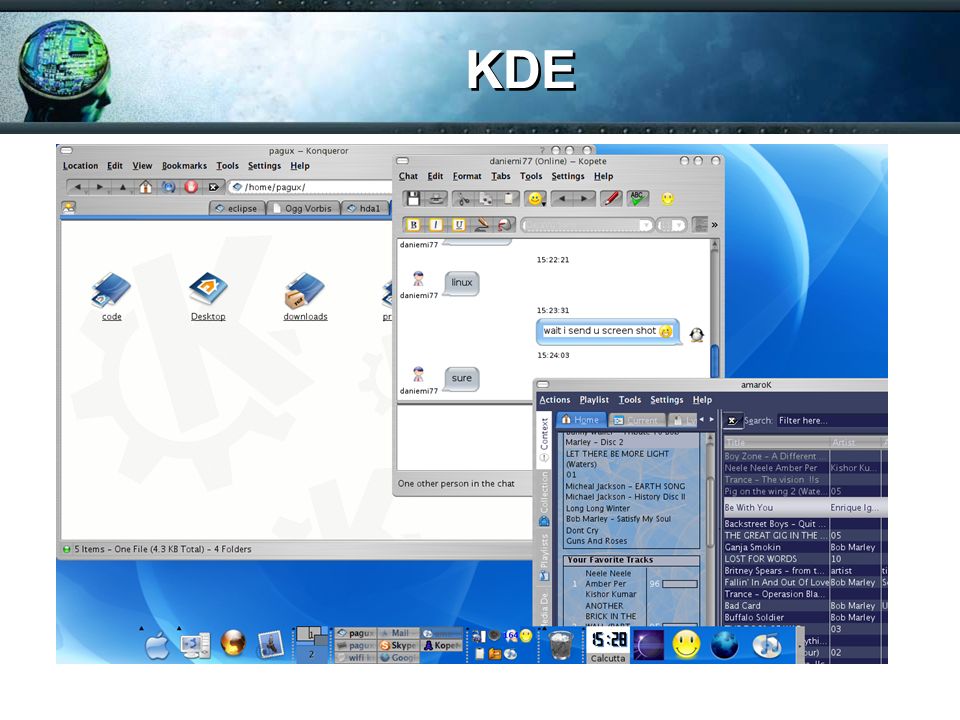960x720 pixels.
Task: Copy text in Kopete toolbar
Action: pos(486,198)
